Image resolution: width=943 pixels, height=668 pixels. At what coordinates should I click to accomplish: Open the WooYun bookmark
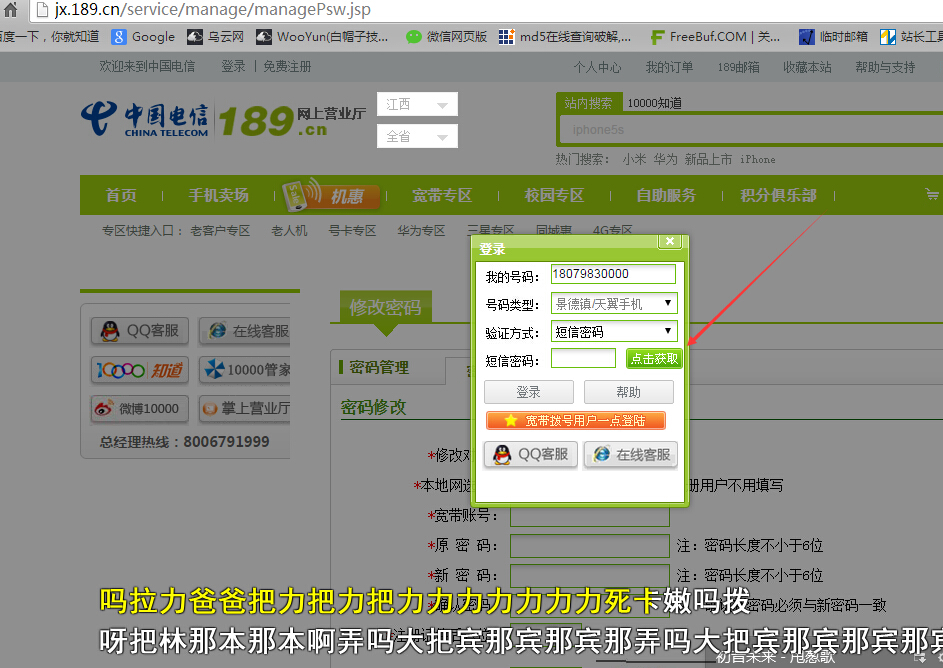point(322,37)
